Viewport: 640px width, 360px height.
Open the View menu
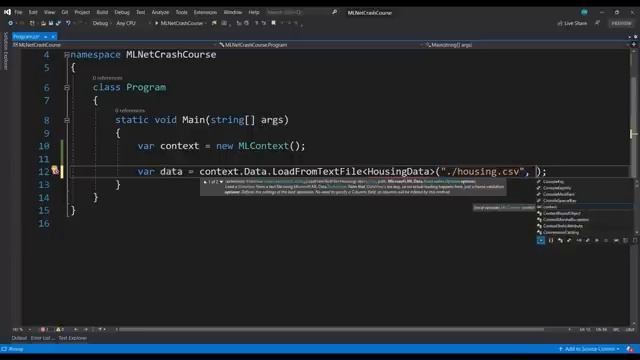click(x=49, y=12)
